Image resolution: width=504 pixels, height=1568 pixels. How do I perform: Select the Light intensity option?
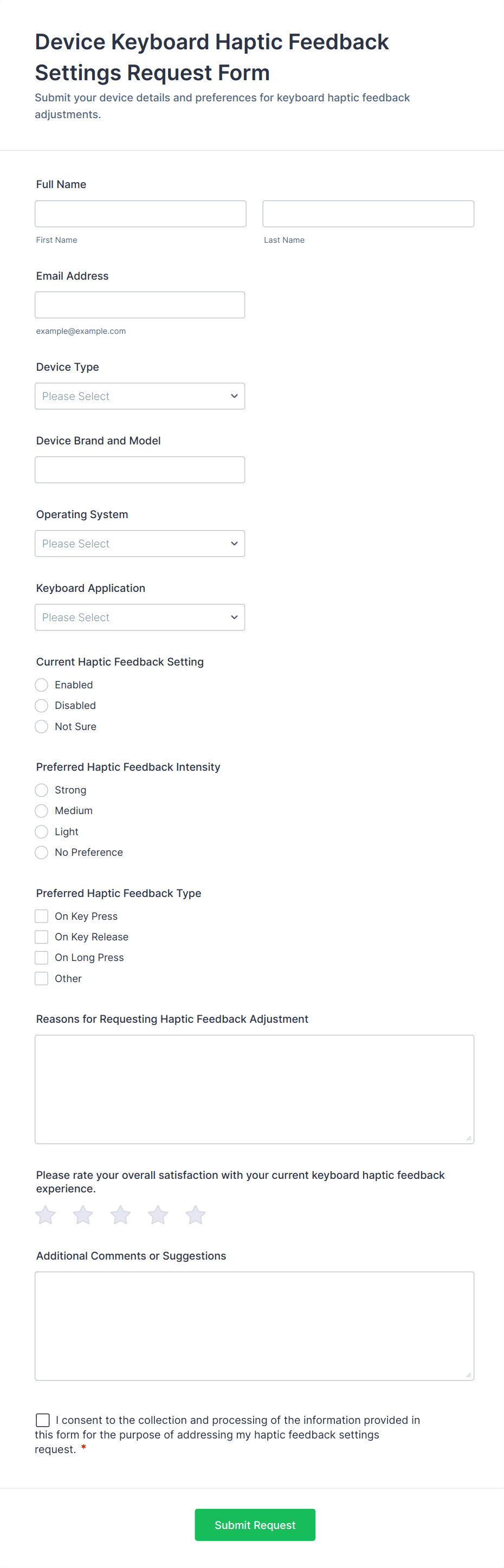click(41, 831)
